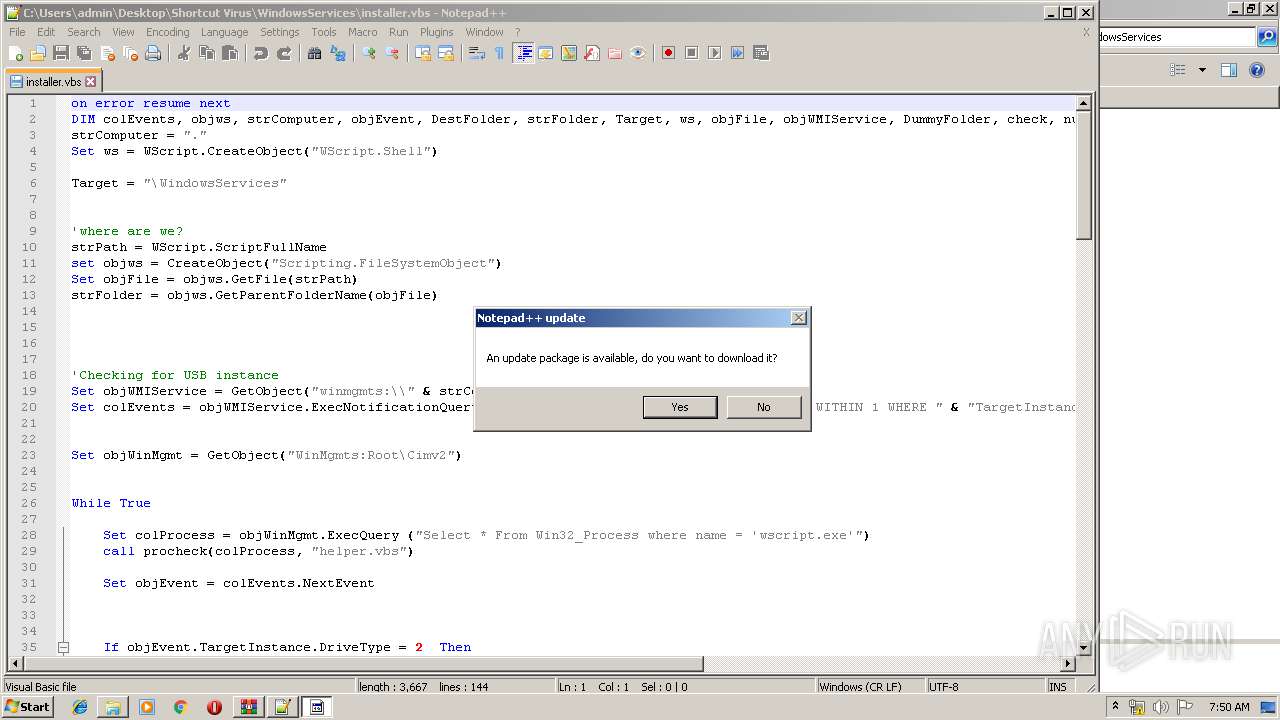Open the Explorer window view options dropdown
1280x720 pixels.
(1202, 70)
